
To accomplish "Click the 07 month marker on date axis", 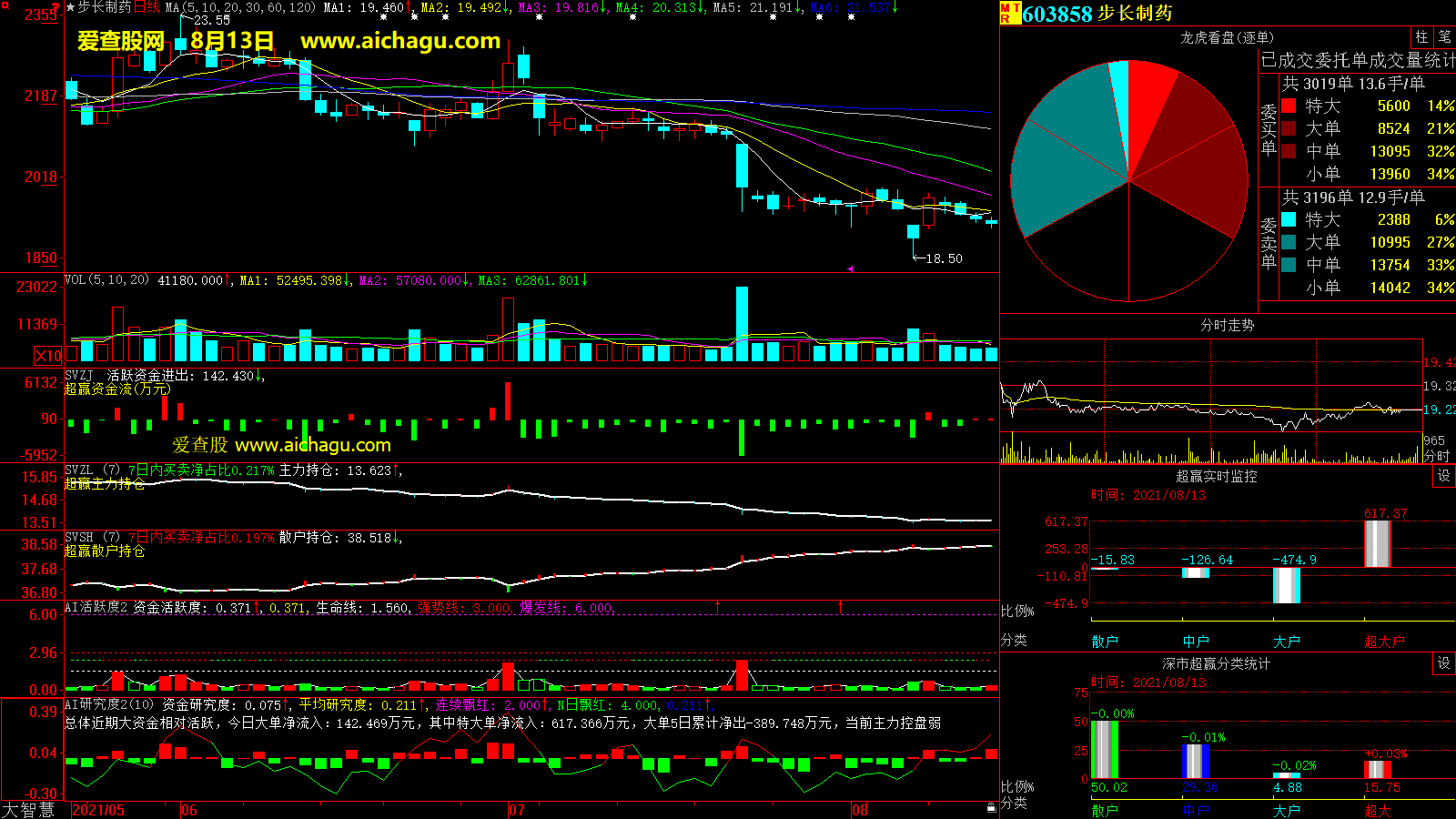I will click(516, 810).
